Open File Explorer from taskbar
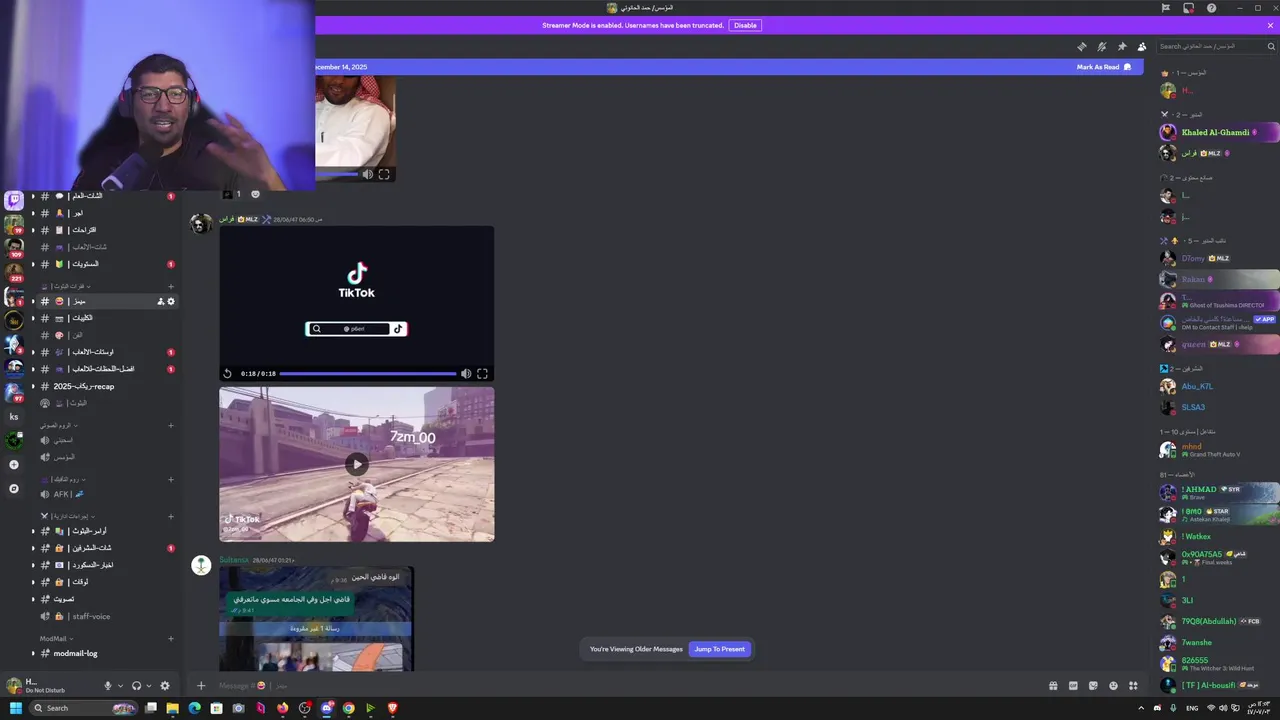 [x=172, y=708]
